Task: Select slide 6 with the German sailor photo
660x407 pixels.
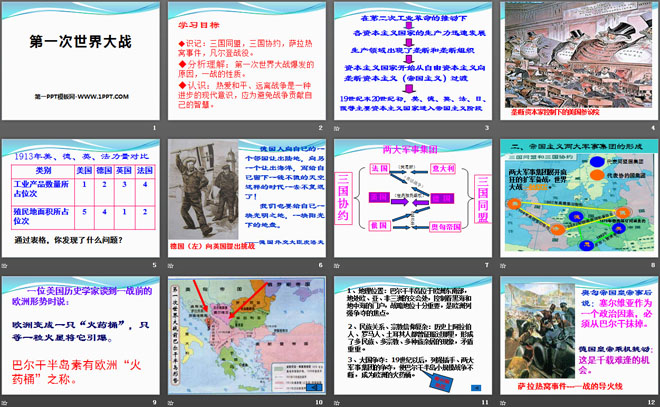Action: click(247, 198)
